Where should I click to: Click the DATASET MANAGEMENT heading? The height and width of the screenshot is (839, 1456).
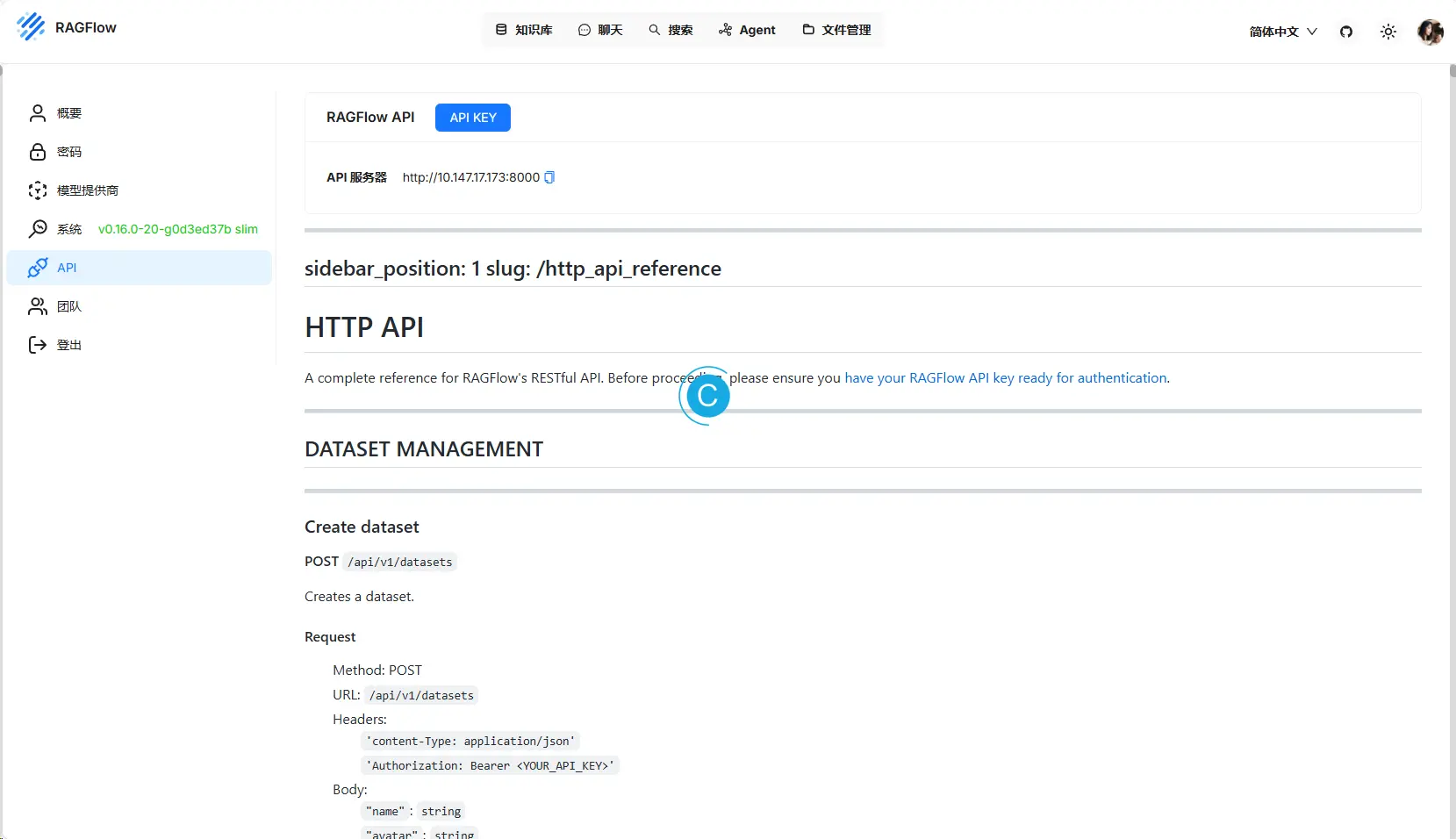(424, 449)
